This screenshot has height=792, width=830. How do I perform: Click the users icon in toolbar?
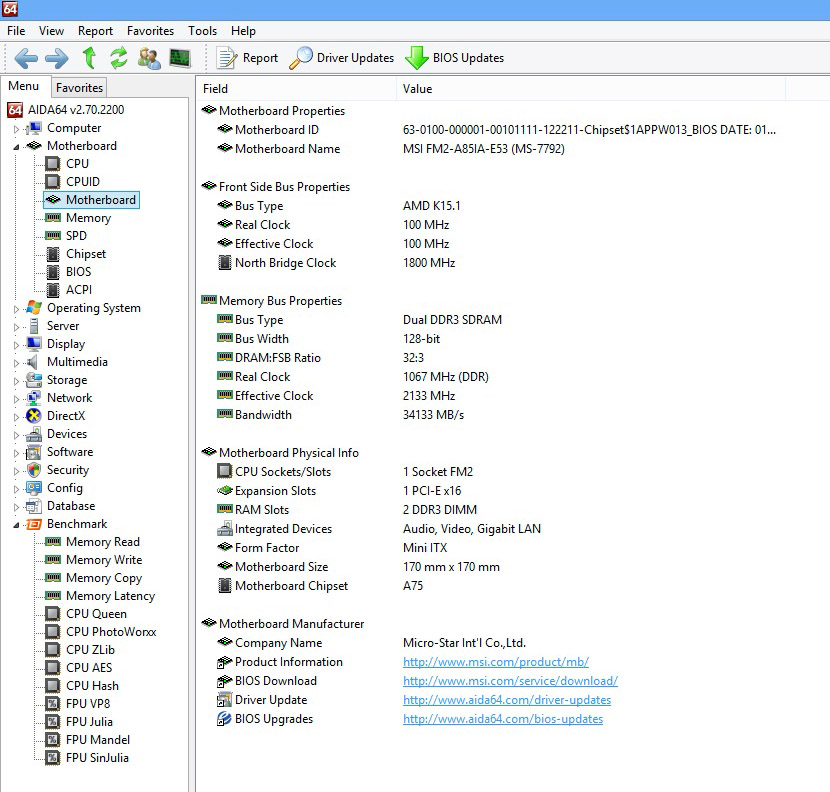(149, 58)
